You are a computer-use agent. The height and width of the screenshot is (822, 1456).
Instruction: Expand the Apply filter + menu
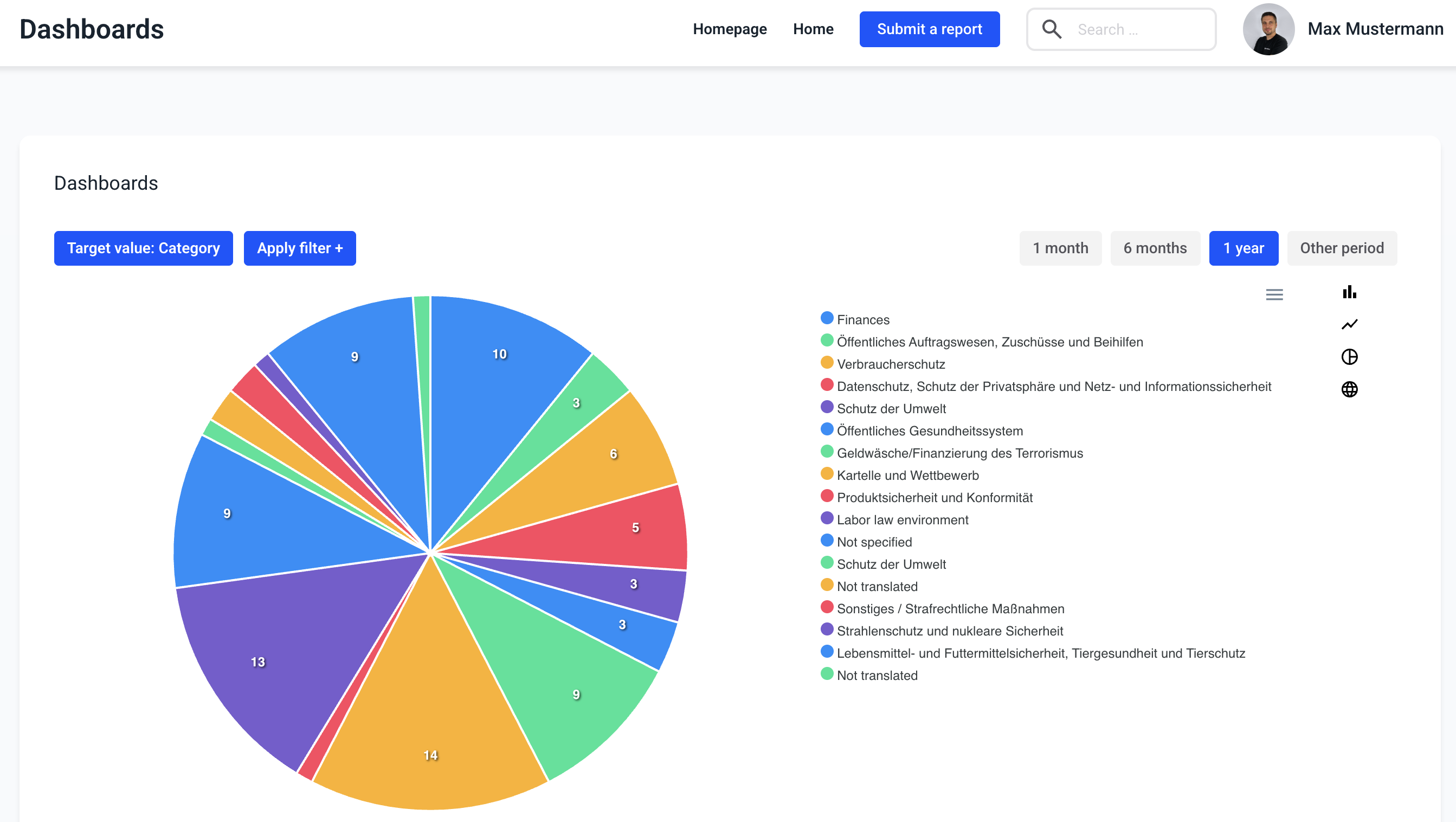pos(300,248)
